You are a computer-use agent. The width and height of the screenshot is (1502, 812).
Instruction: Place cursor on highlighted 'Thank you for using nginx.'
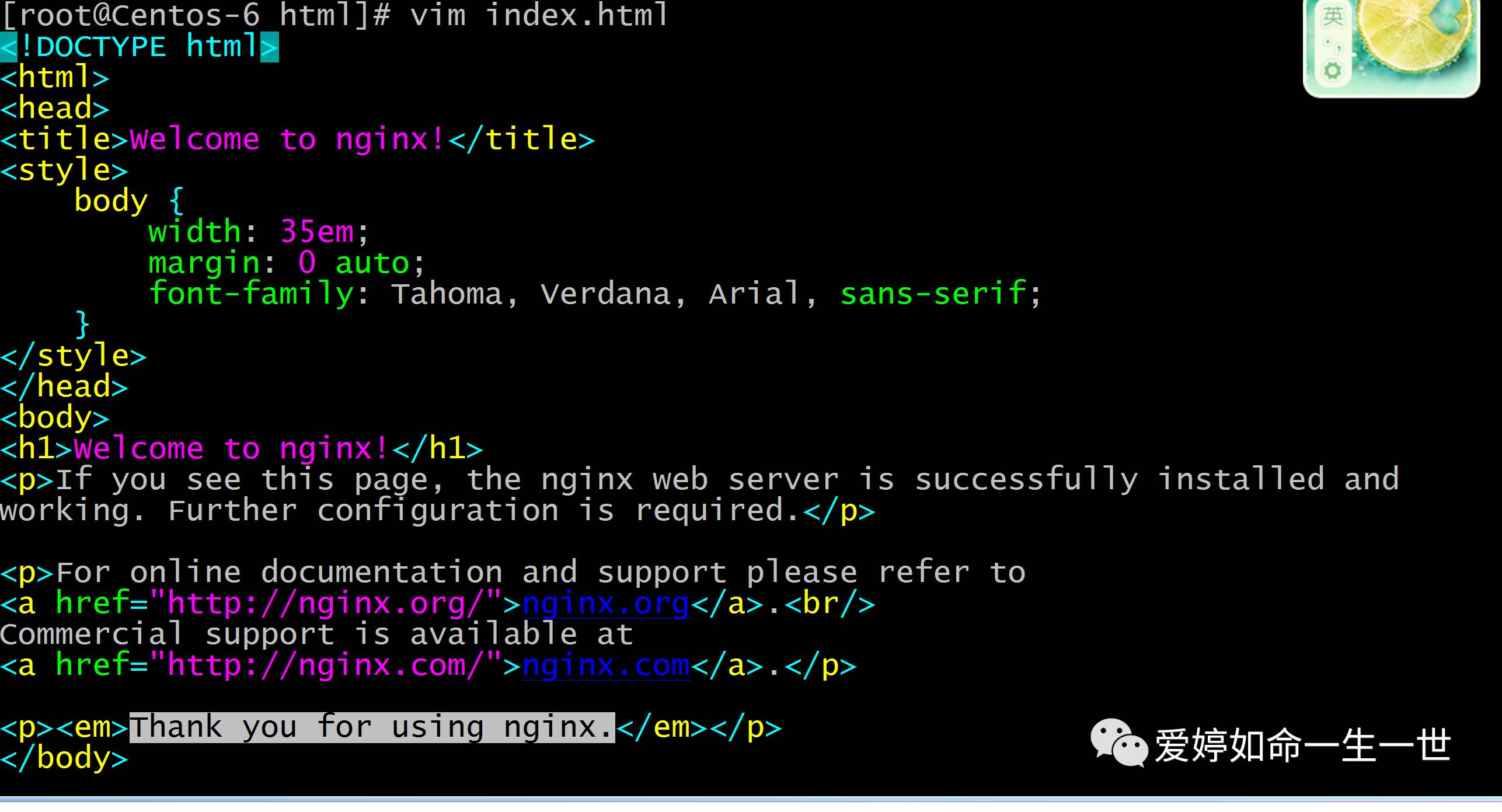tap(372, 728)
